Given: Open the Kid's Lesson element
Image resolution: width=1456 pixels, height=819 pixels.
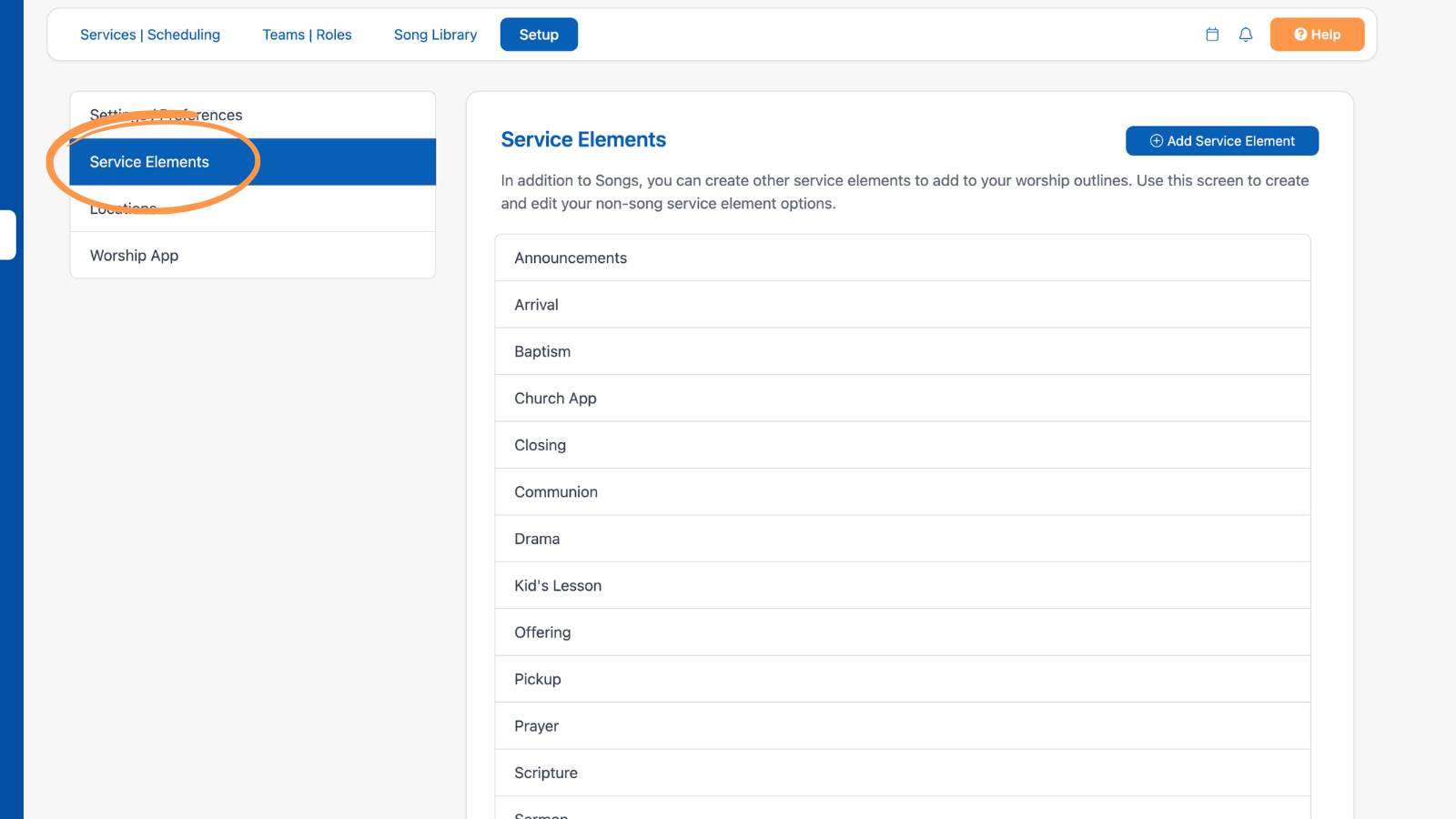Looking at the screenshot, I should (x=903, y=586).
